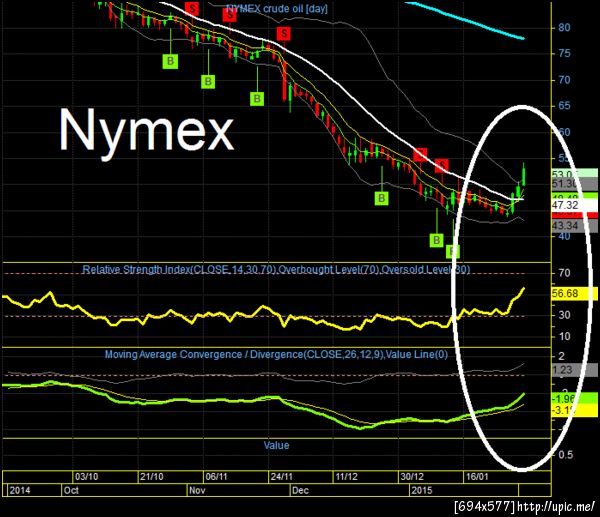The image size is (600, 517).
Task: Click the 1.23 gray MACD value tag
Action: (574, 370)
